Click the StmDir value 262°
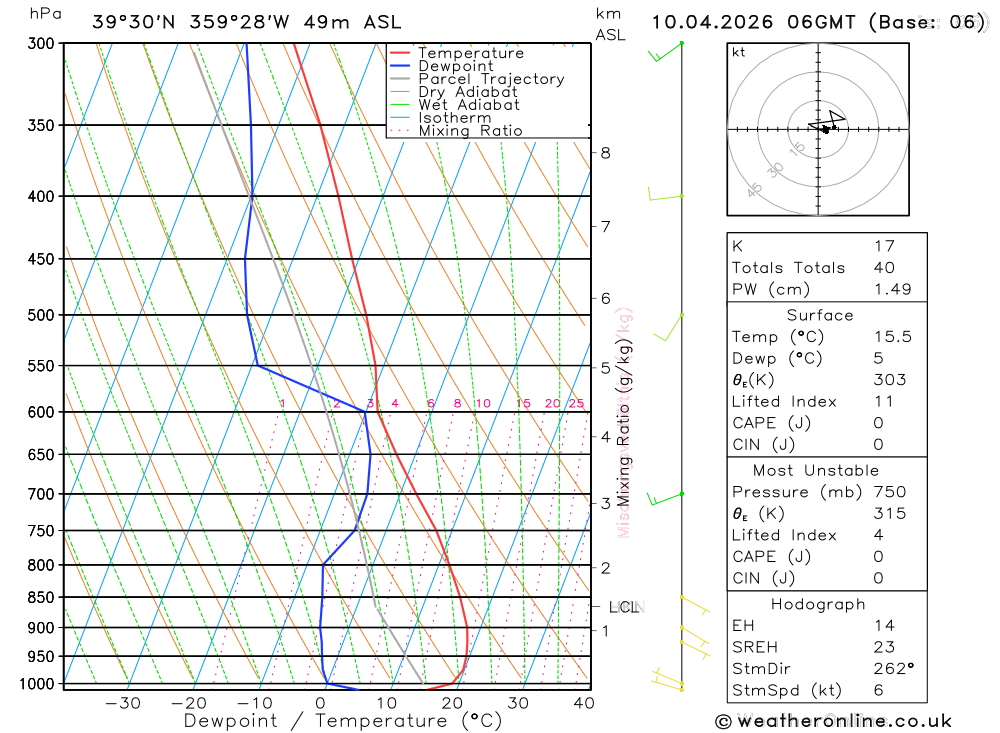1000x733 pixels. 894,669
